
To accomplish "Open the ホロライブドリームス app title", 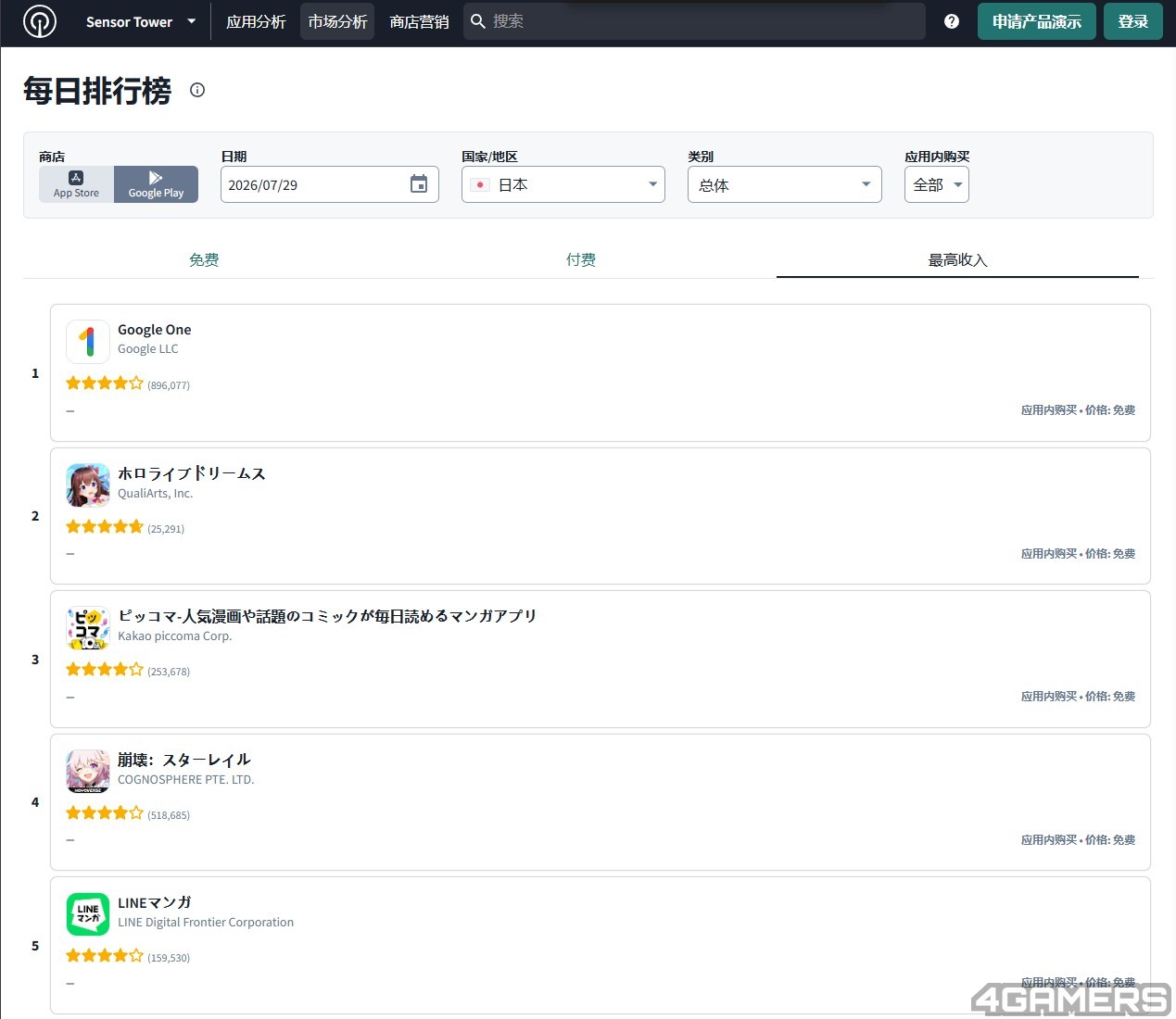I will point(192,473).
